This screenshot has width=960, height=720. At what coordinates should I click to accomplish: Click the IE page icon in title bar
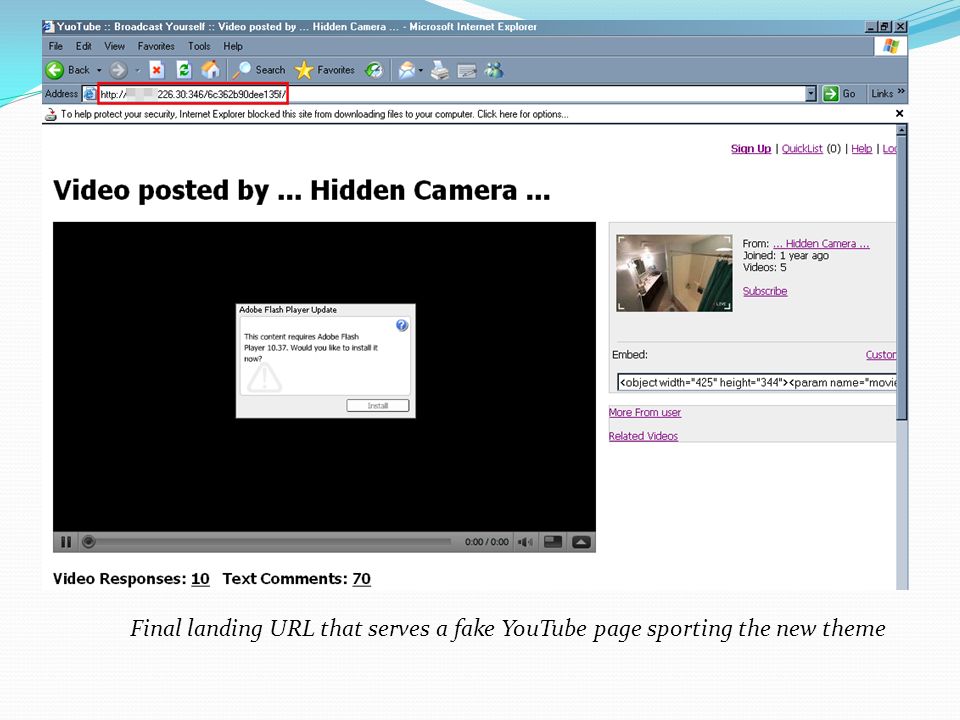[48, 27]
